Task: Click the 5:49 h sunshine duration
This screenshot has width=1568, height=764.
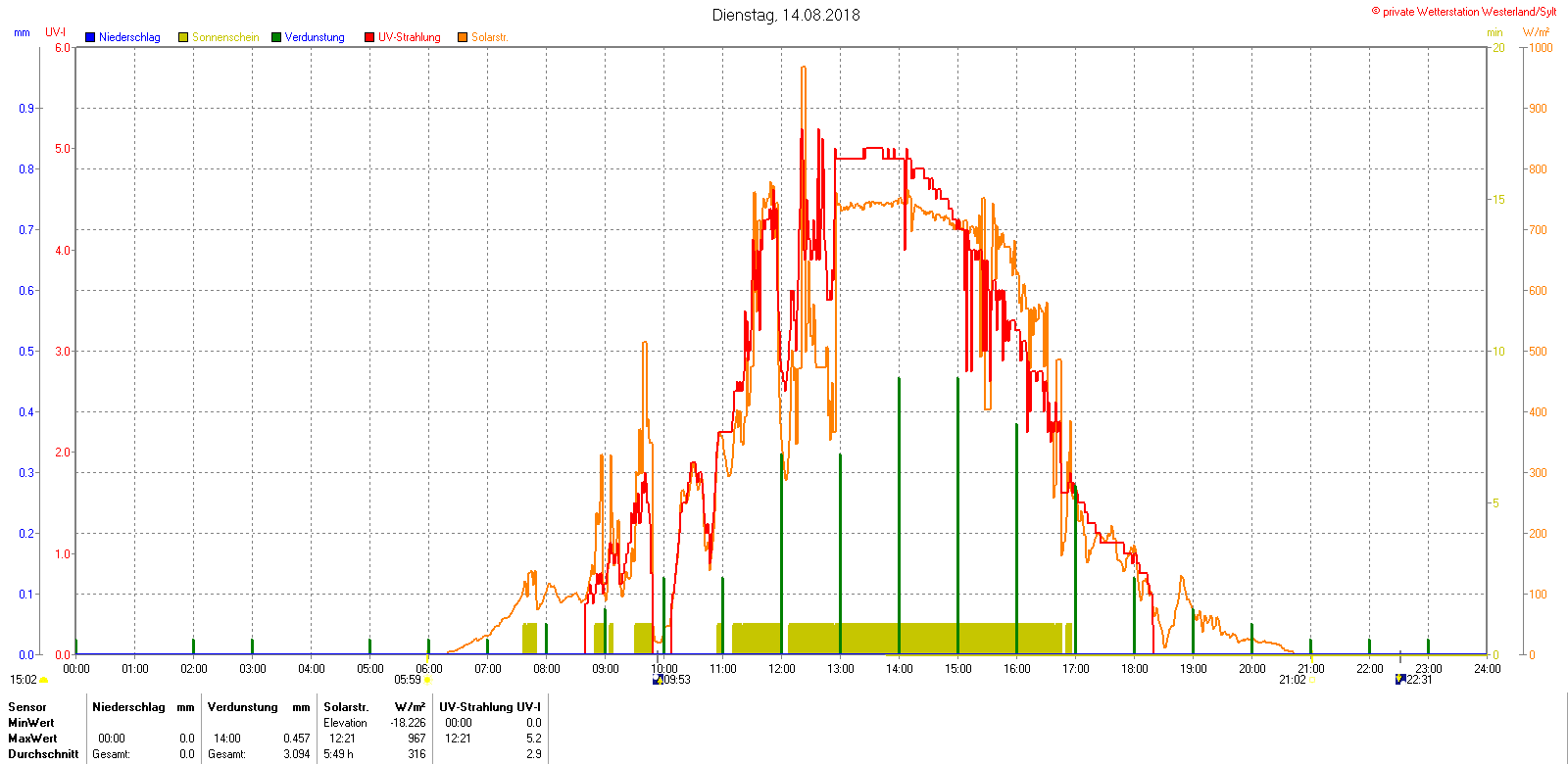Action: [x=338, y=754]
